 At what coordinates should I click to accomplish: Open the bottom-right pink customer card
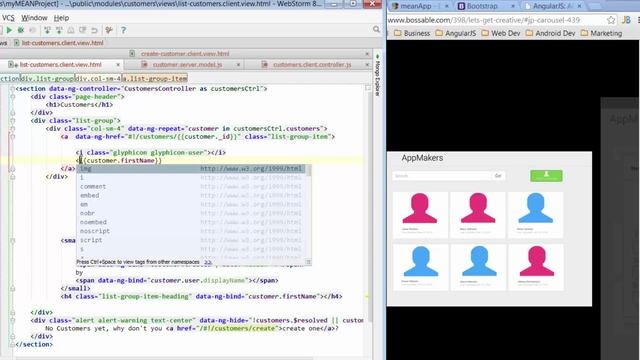click(x=536, y=267)
